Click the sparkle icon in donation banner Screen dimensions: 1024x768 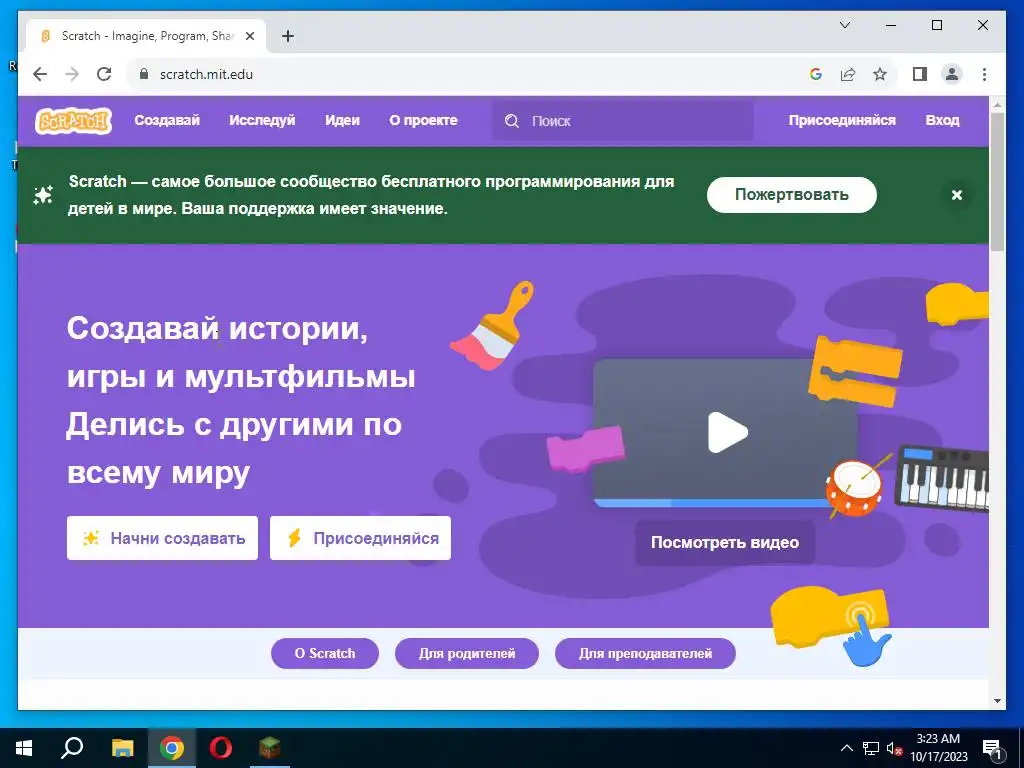click(x=43, y=195)
